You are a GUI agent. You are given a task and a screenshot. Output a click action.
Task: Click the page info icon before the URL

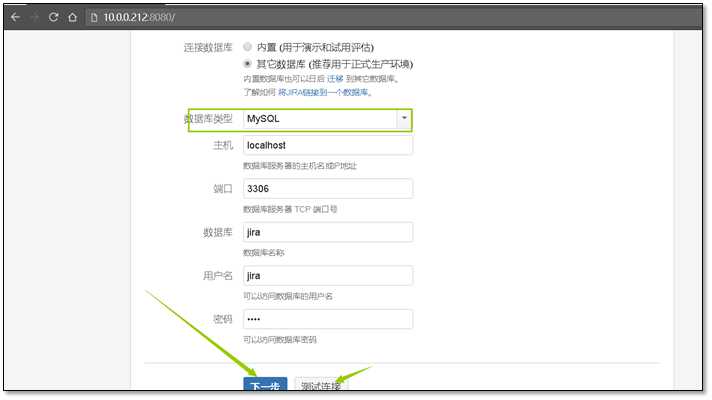[94, 18]
